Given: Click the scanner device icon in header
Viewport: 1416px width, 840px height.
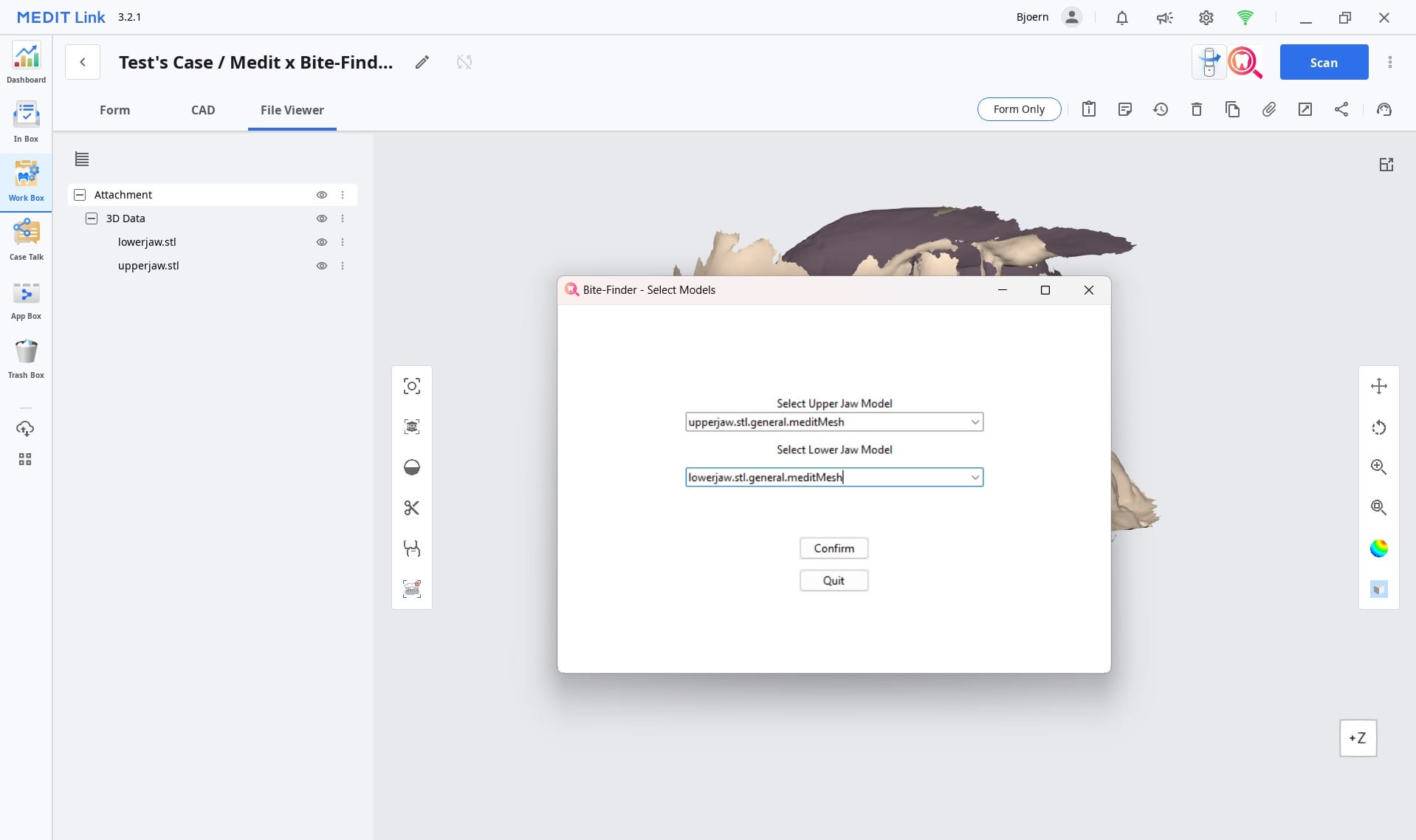Looking at the screenshot, I should click(1209, 62).
